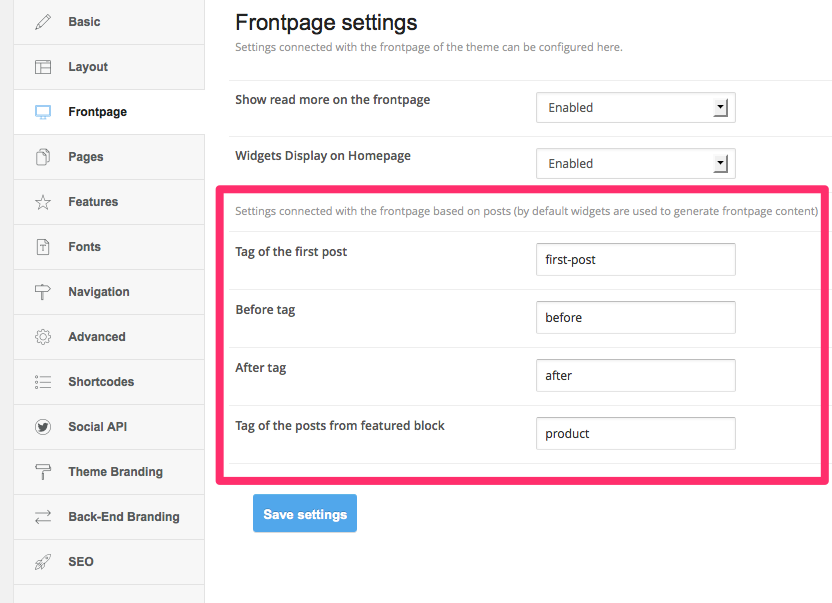The image size is (832, 603).
Task: Click the Features star icon
Action: (43, 202)
